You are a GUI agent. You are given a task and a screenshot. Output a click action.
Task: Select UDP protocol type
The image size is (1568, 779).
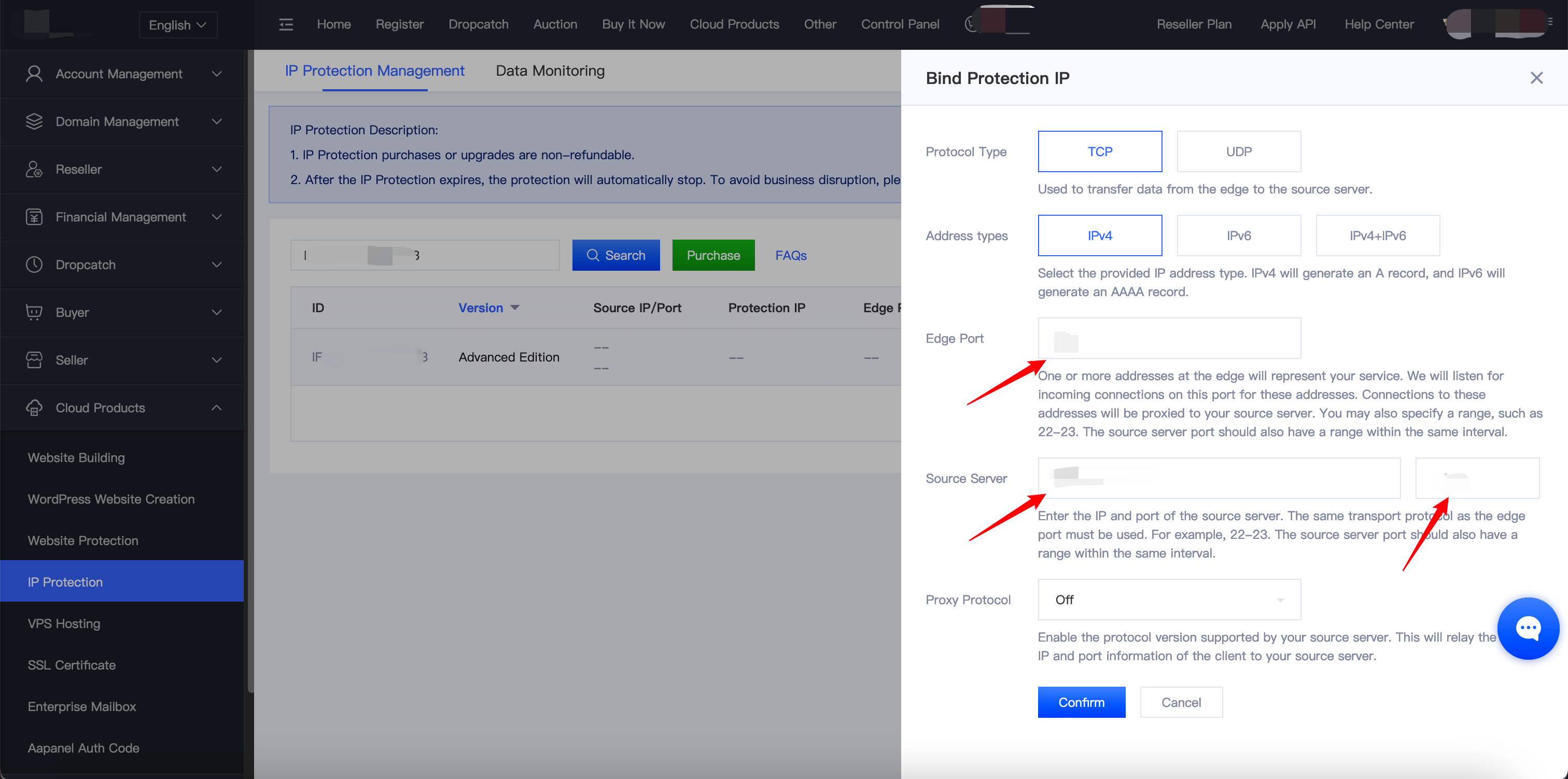pyautogui.click(x=1238, y=151)
